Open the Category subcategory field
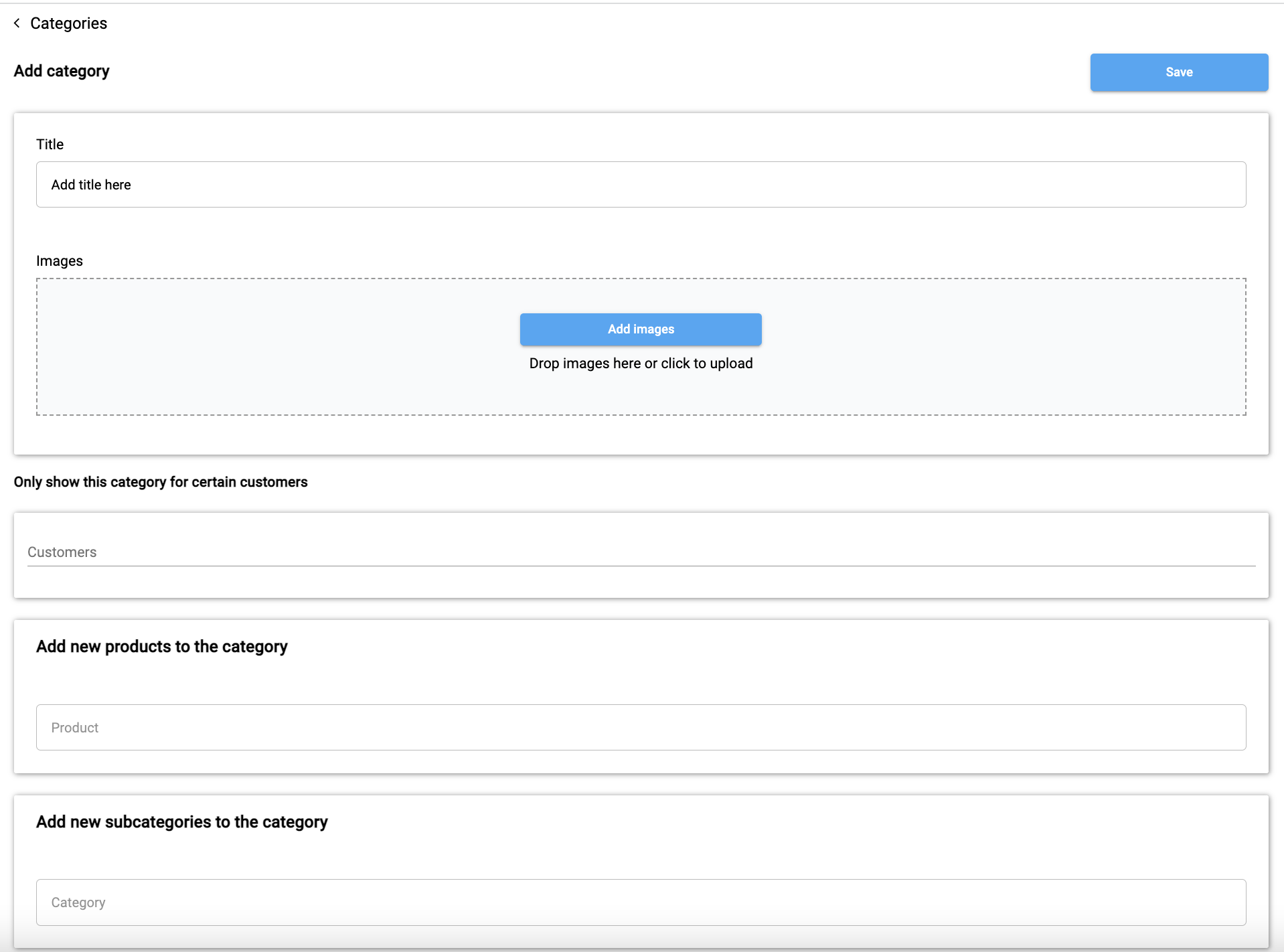Image resolution: width=1284 pixels, height=952 pixels. coord(640,902)
